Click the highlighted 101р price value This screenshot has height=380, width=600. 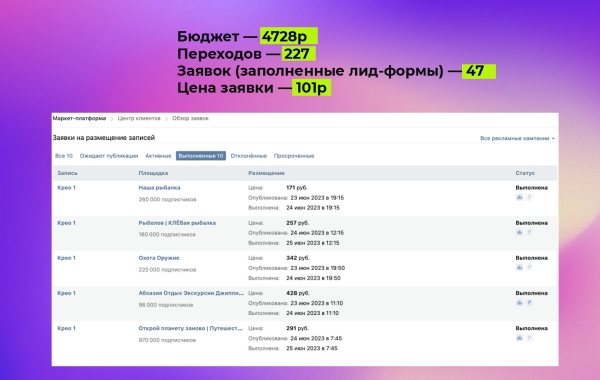click(x=311, y=88)
